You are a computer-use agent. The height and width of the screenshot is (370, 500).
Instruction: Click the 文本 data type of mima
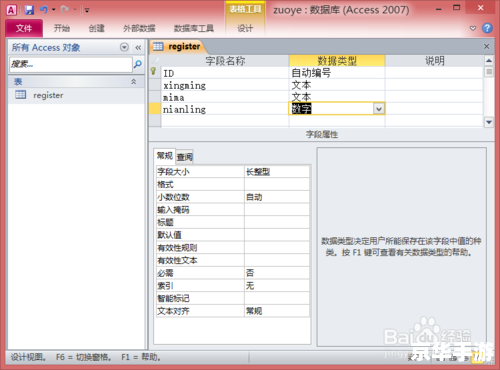coord(337,97)
